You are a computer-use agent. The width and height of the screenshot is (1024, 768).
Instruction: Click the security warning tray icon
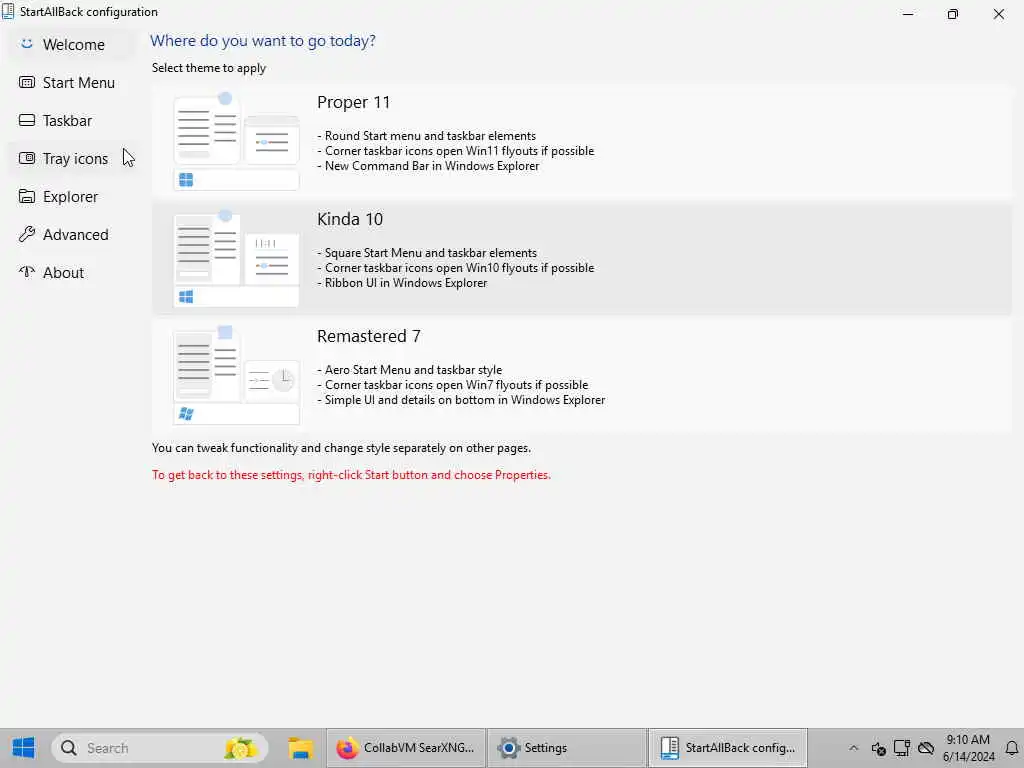click(x=878, y=748)
